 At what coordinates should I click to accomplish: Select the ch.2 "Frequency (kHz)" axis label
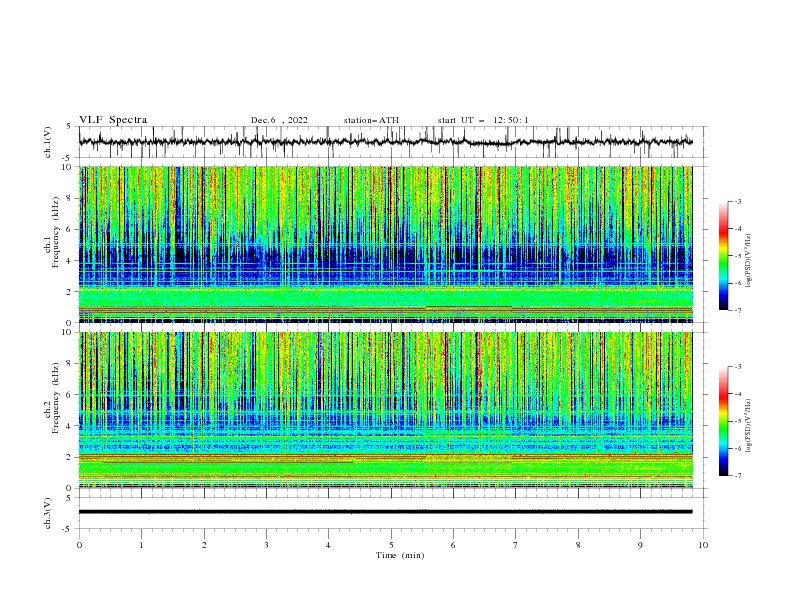(56, 398)
